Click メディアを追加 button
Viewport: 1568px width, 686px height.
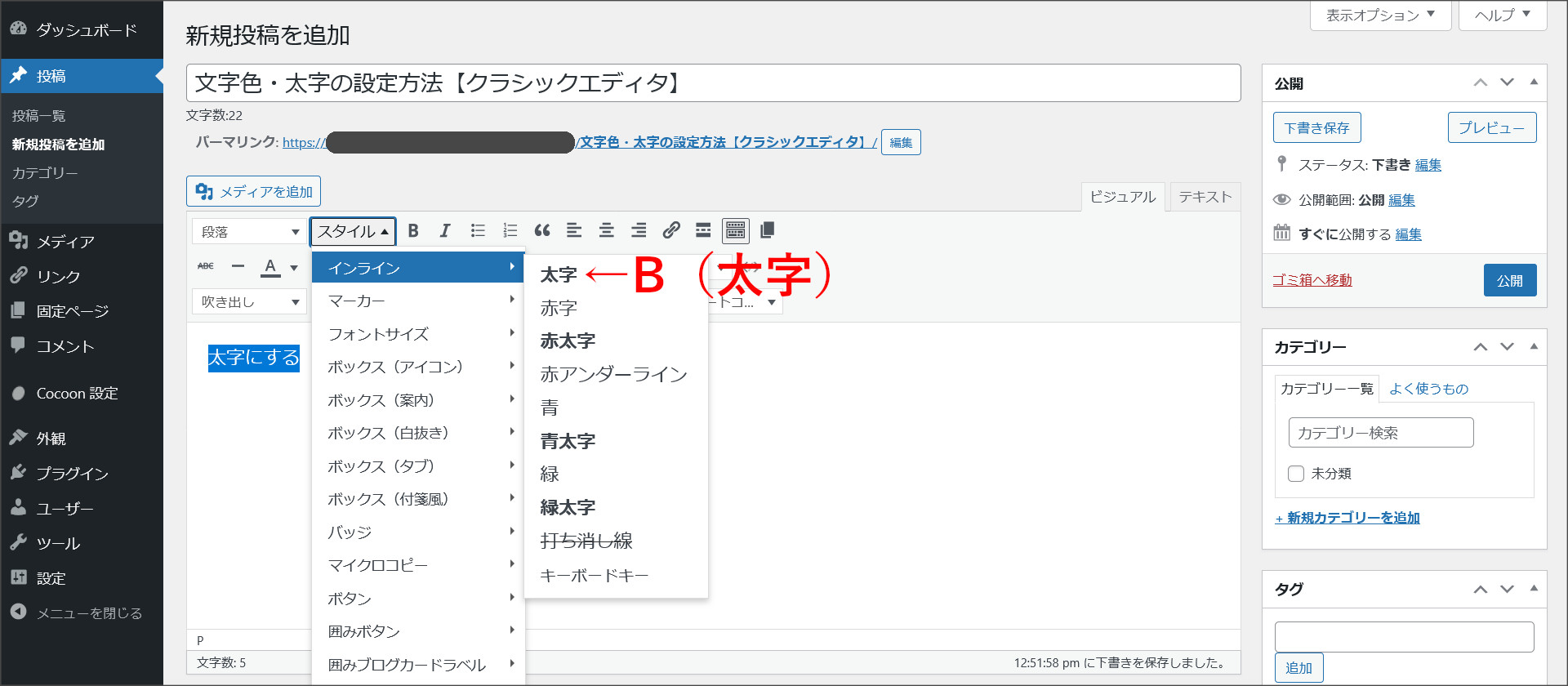(253, 191)
